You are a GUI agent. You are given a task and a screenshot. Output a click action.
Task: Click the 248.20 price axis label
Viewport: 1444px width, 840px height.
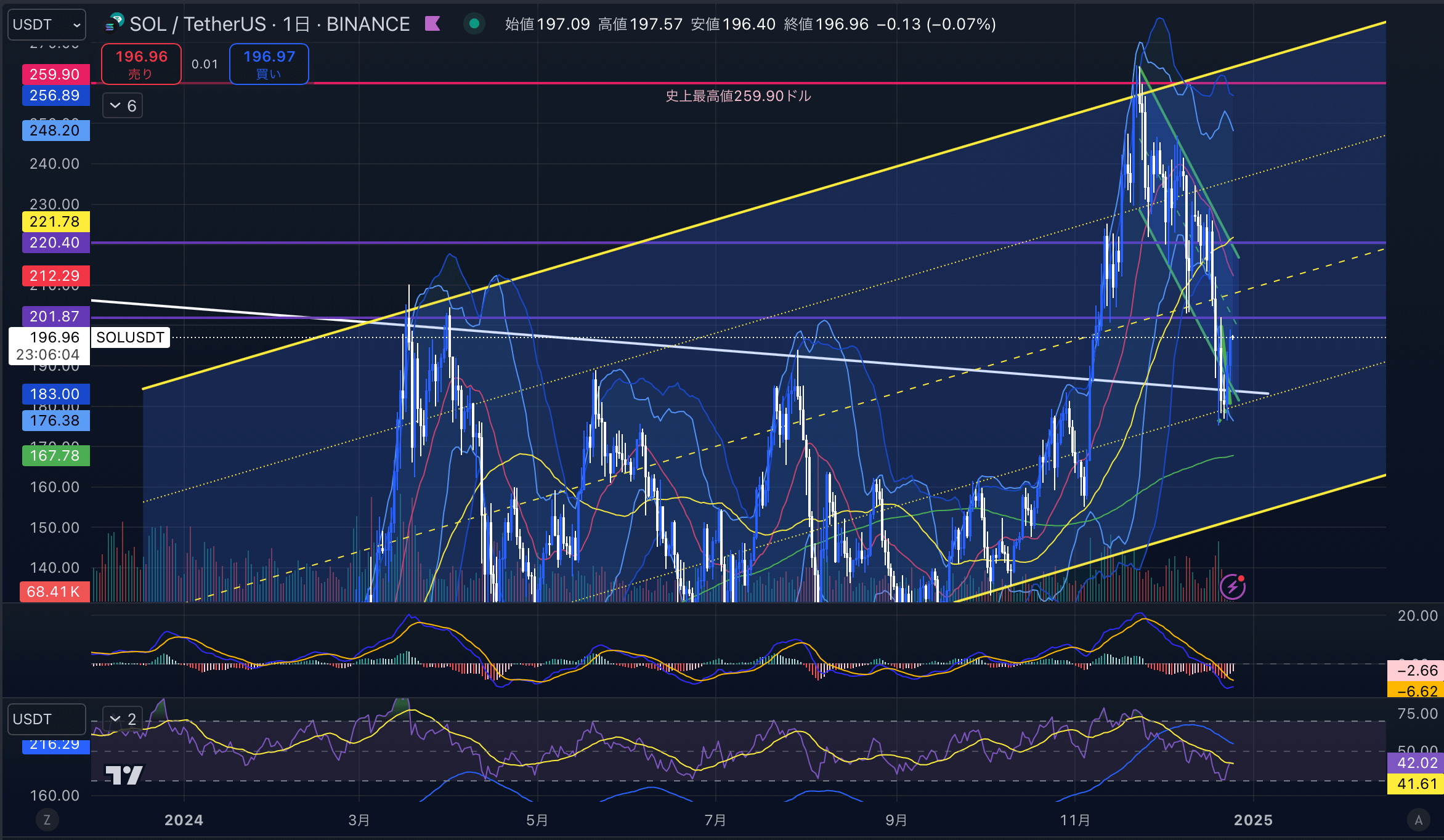tap(55, 131)
